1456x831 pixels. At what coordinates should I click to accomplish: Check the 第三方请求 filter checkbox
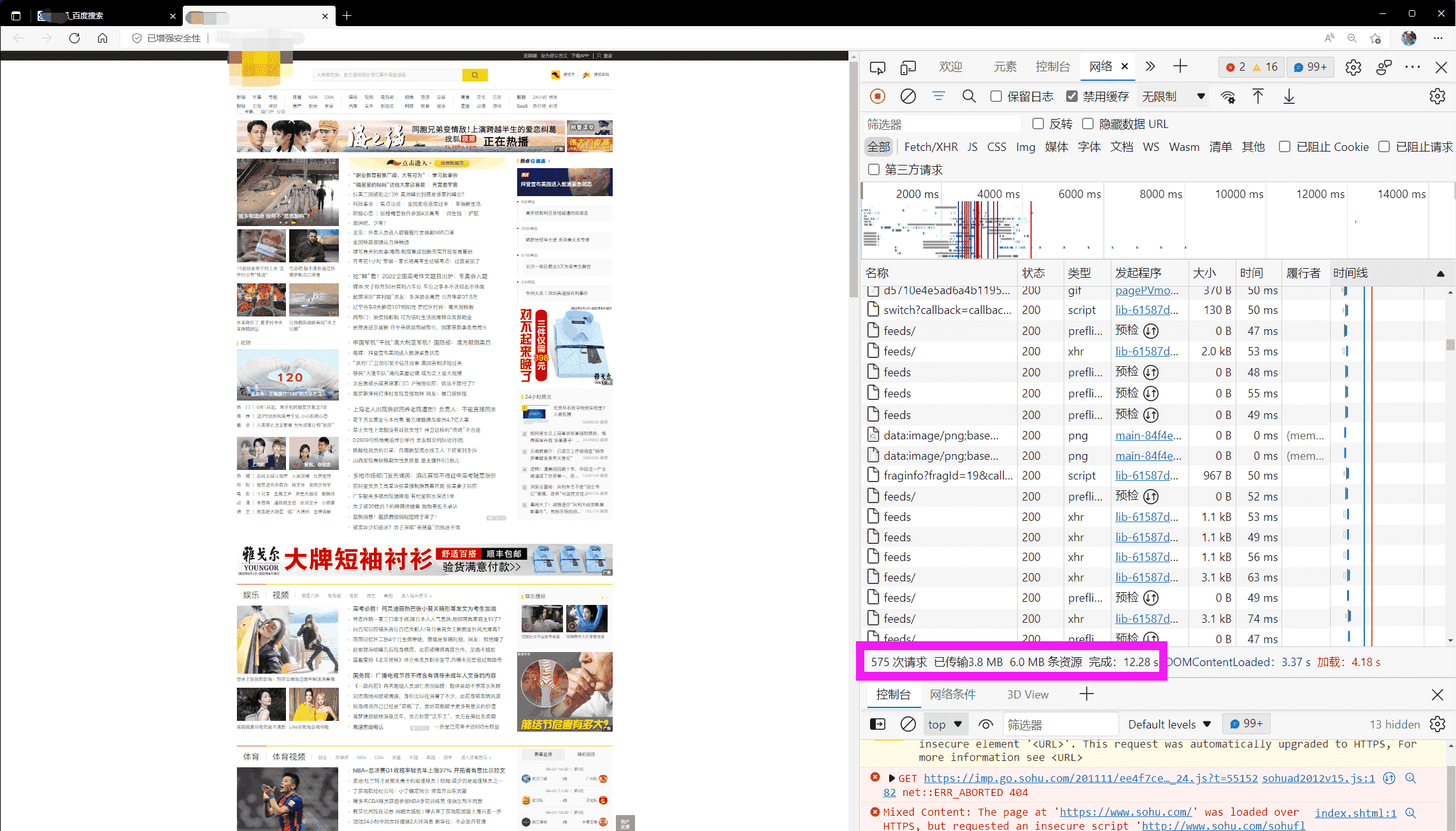[873, 169]
